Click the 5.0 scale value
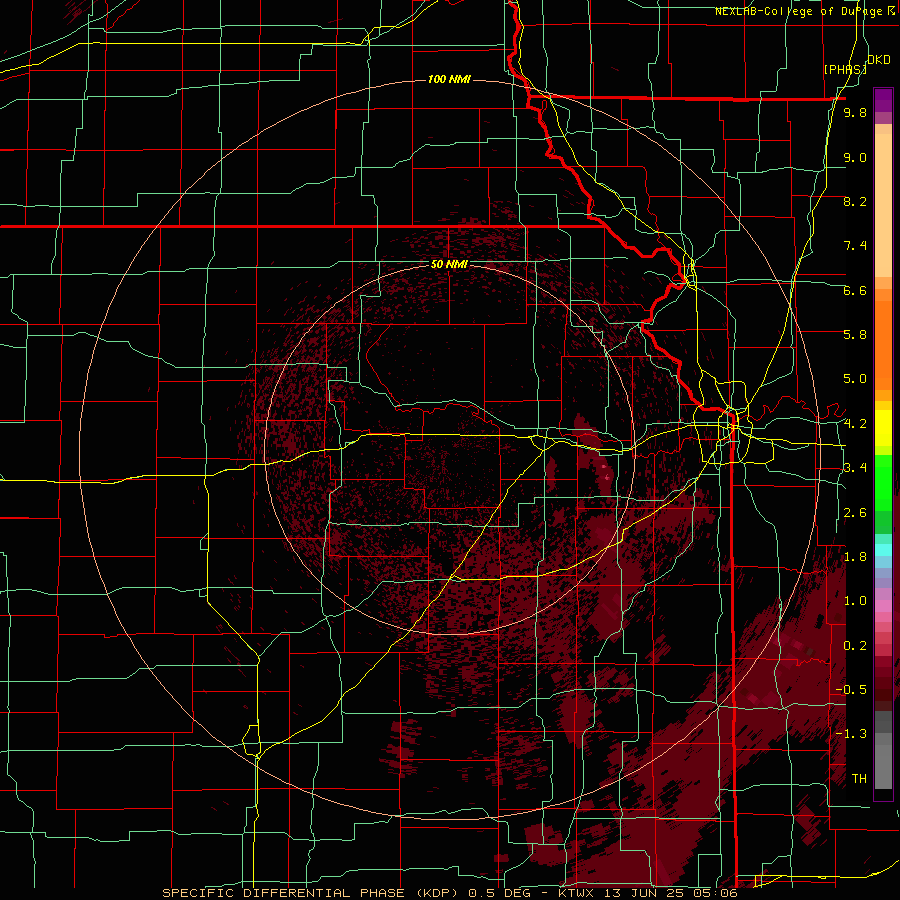This screenshot has width=900, height=900. 855,379
